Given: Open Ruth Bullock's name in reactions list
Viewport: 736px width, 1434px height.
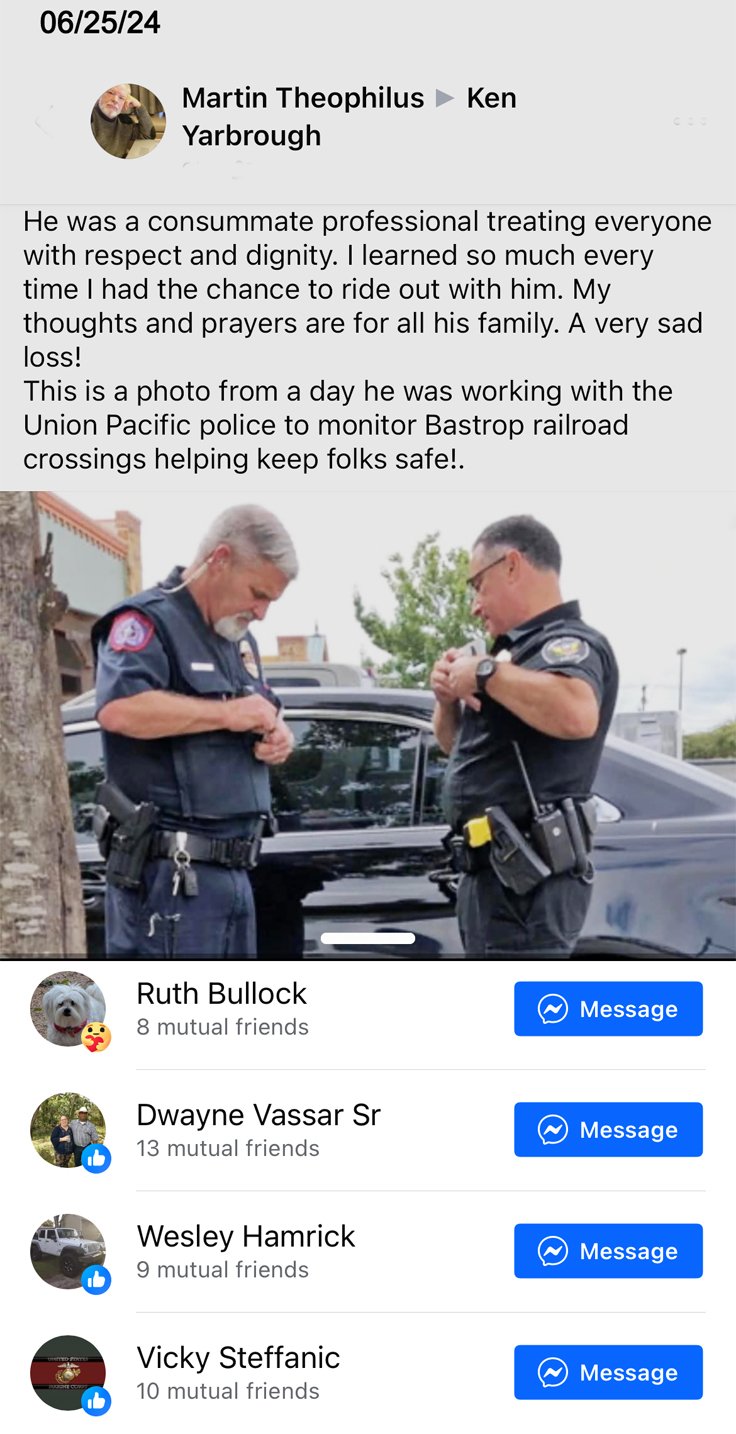Looking at the screenshot, I should (x=221, y=993).
